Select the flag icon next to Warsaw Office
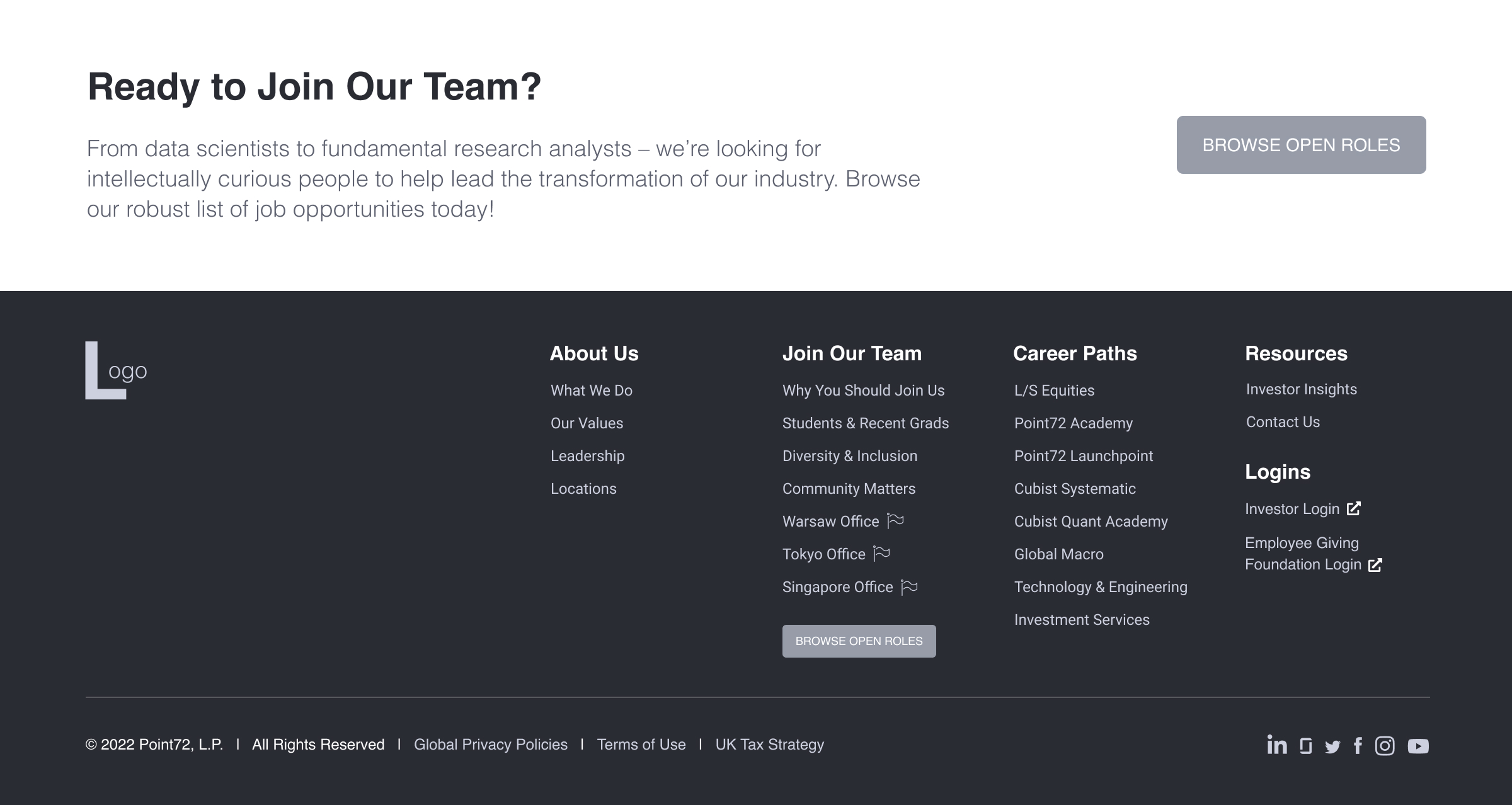The image size is (1512, 805). coord(895,520)
